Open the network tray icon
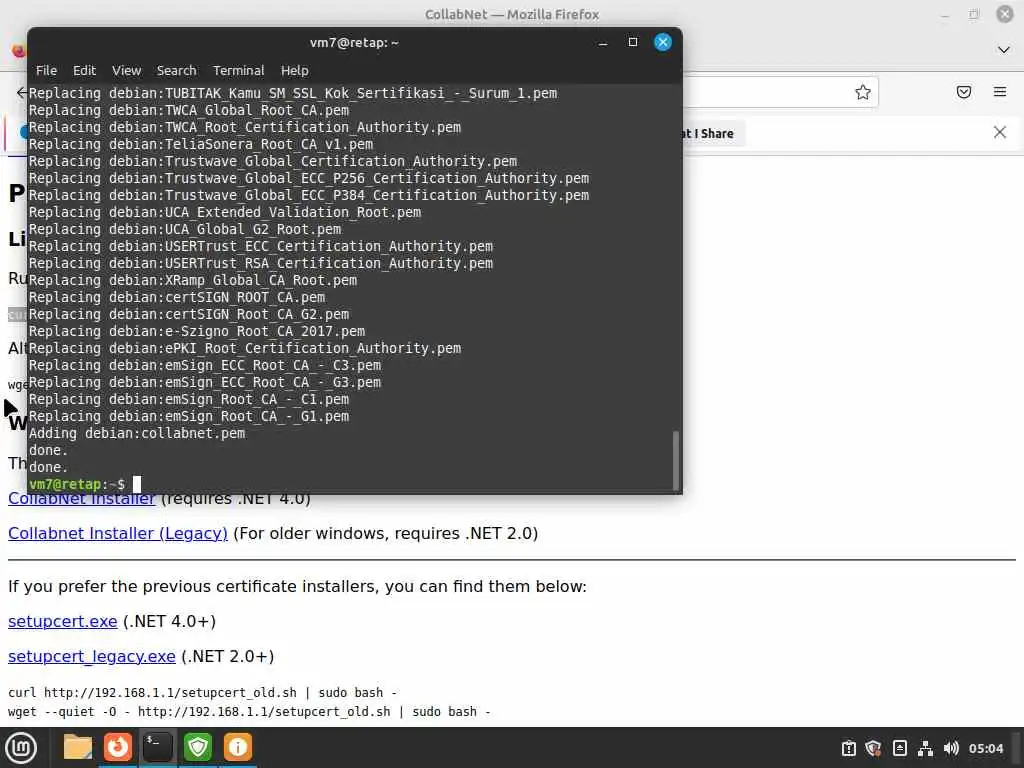Image resolution: width=1024 pixels, height=768 pixels. point(925,748)
